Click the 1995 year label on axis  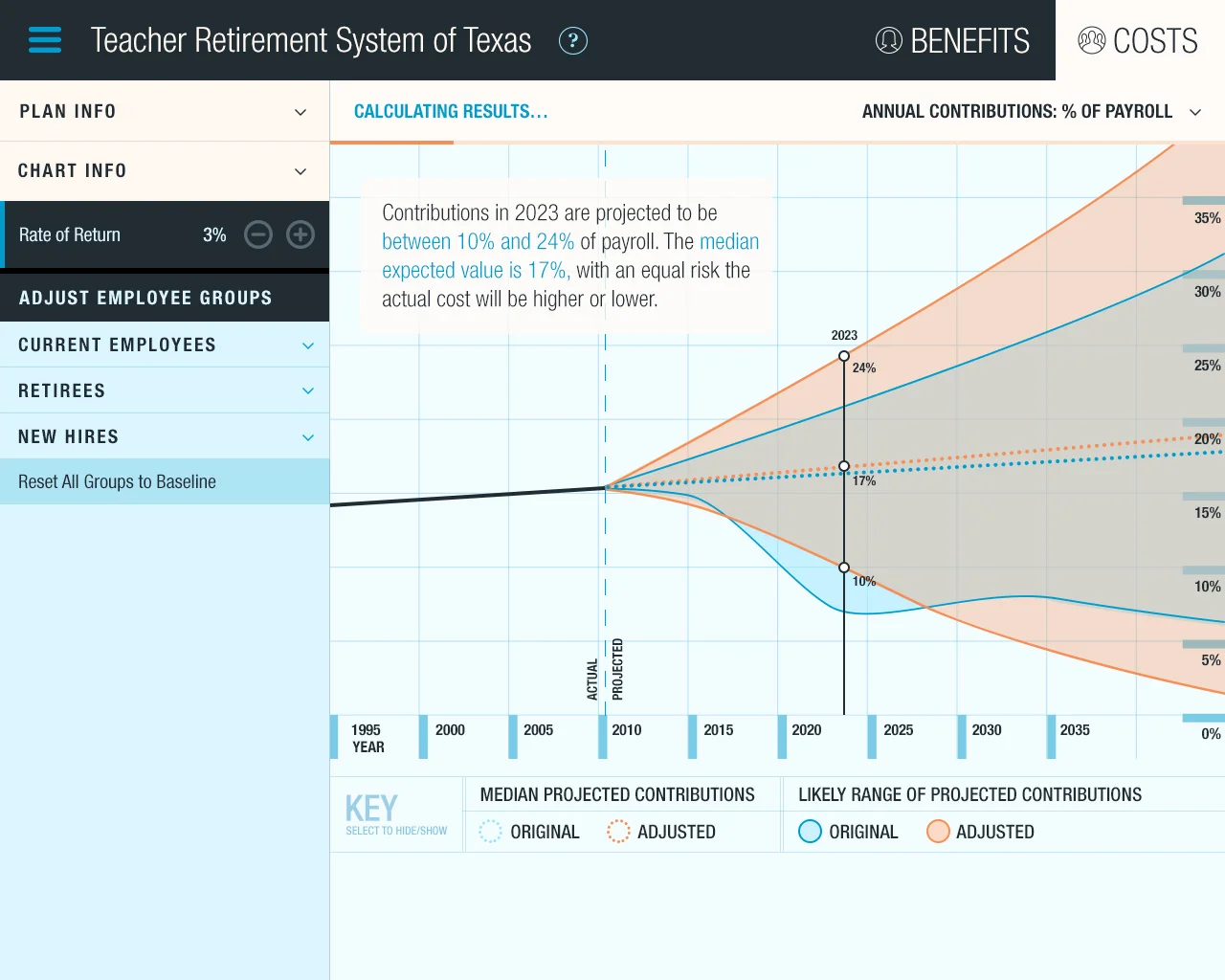(366, 729)
